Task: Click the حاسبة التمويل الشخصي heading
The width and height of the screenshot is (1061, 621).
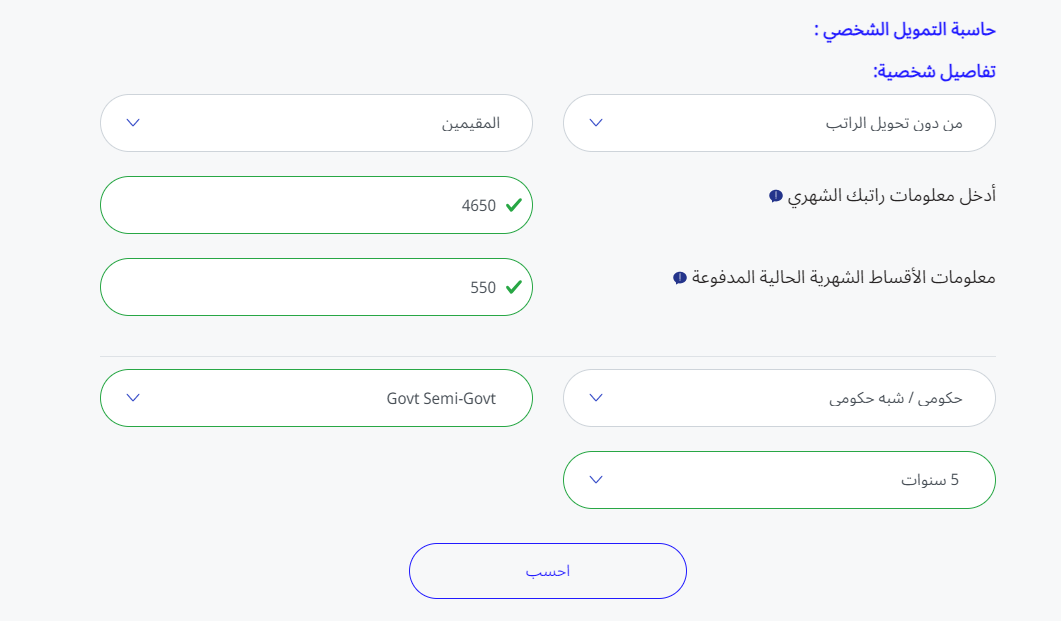Action: pyautogui.click(x=905, y=30)
